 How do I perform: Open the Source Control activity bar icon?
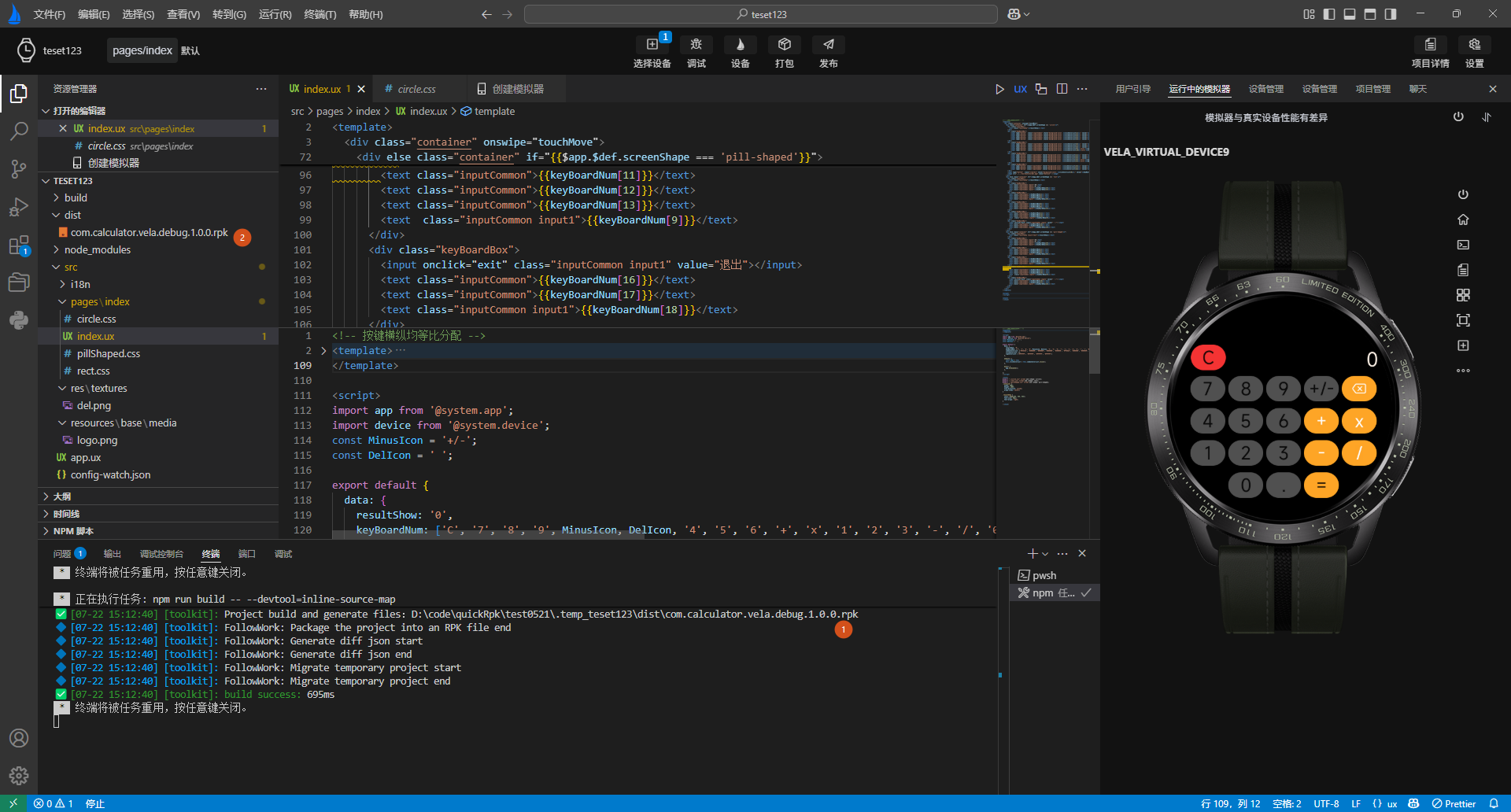click(x=19, y=168)
